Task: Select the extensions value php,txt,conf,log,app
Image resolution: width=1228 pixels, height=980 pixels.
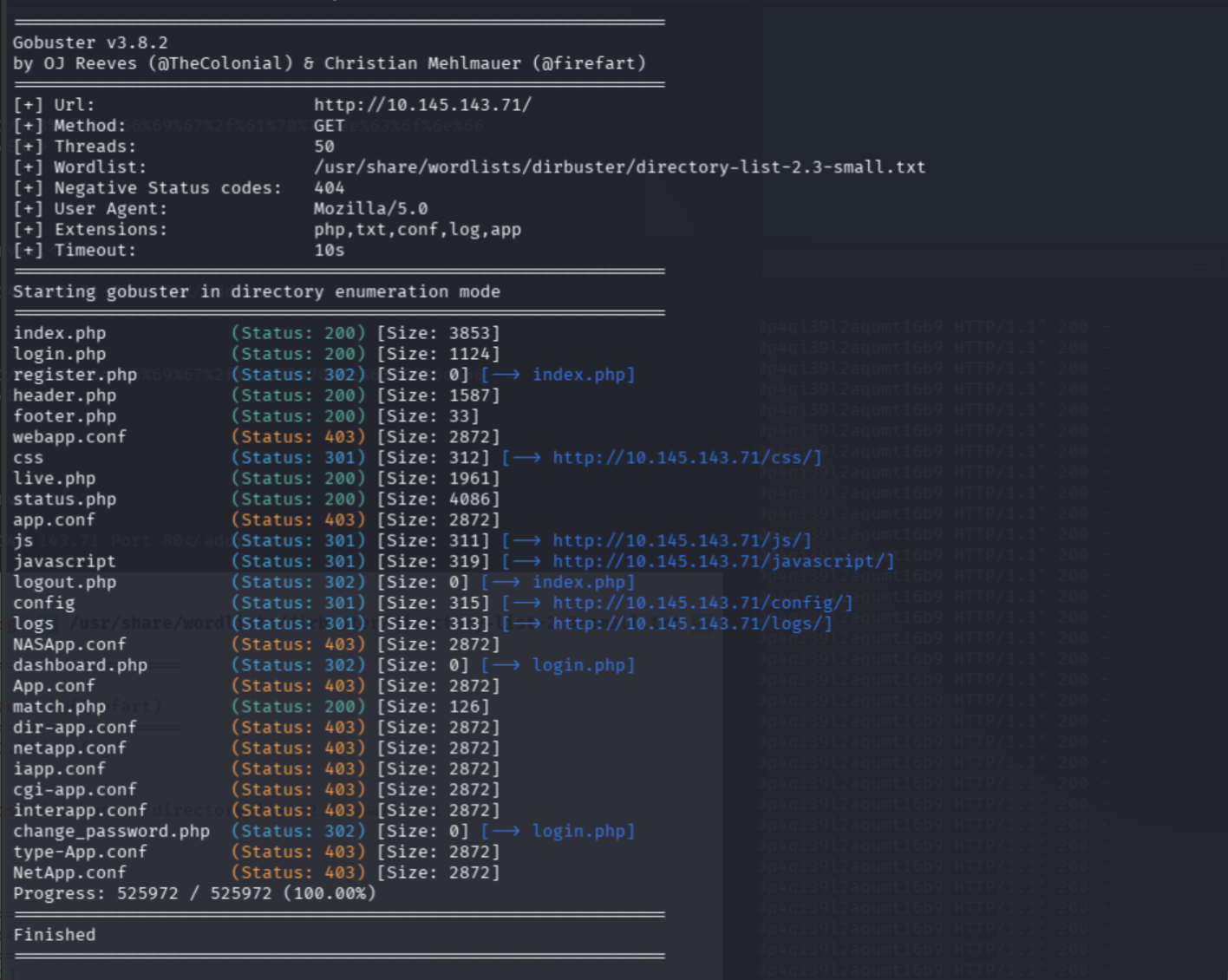Action: 417,230
